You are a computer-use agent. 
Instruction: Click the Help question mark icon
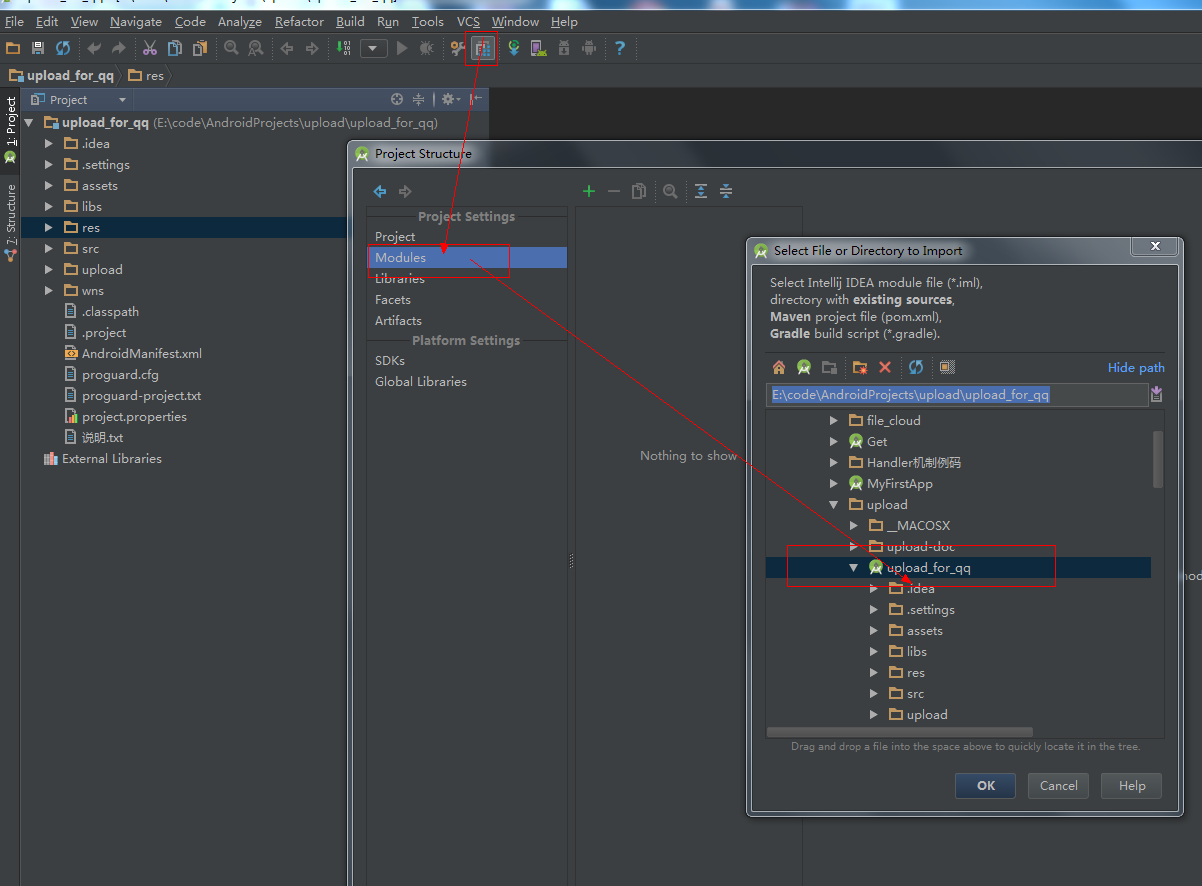click(620, 48)
